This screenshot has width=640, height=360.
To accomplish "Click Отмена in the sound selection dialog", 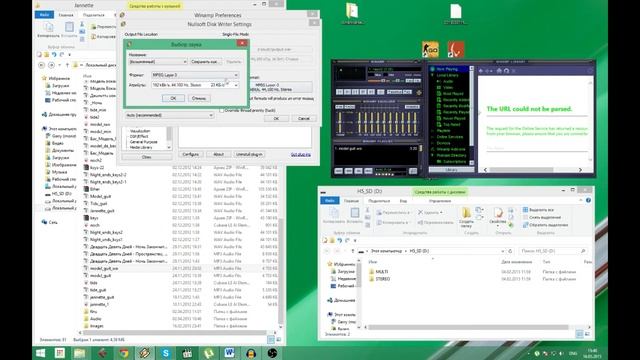I will point(199,98).
